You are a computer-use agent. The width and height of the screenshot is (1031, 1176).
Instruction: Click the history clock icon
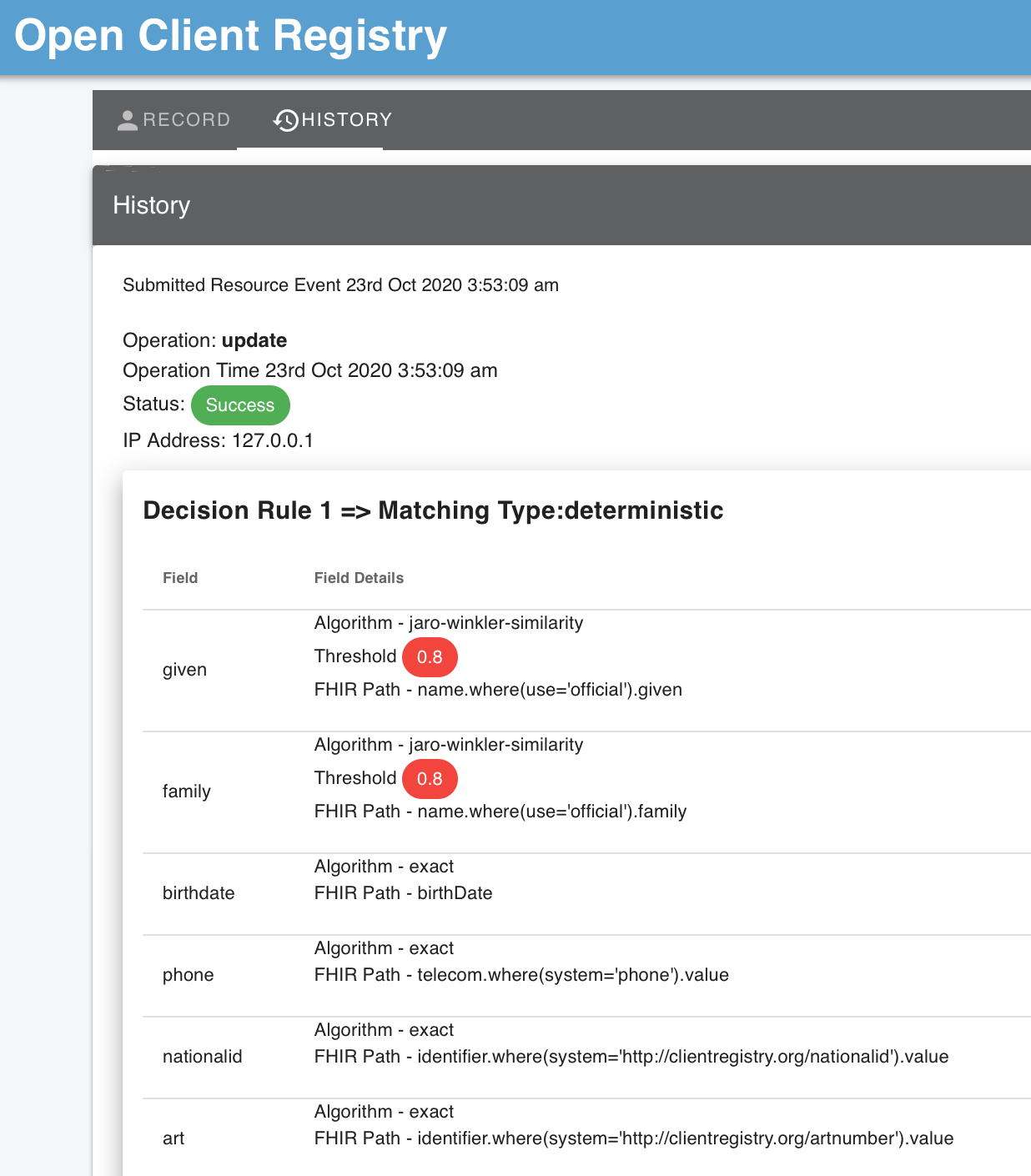(286, 120)
